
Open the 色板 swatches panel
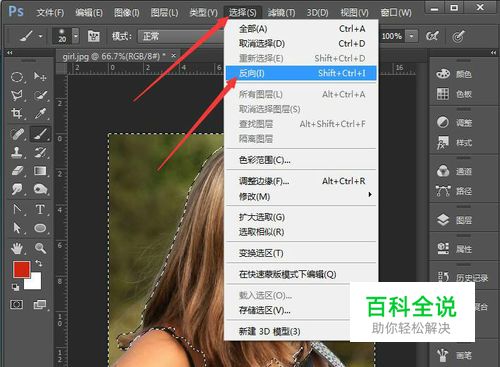(x=454, y=94)
